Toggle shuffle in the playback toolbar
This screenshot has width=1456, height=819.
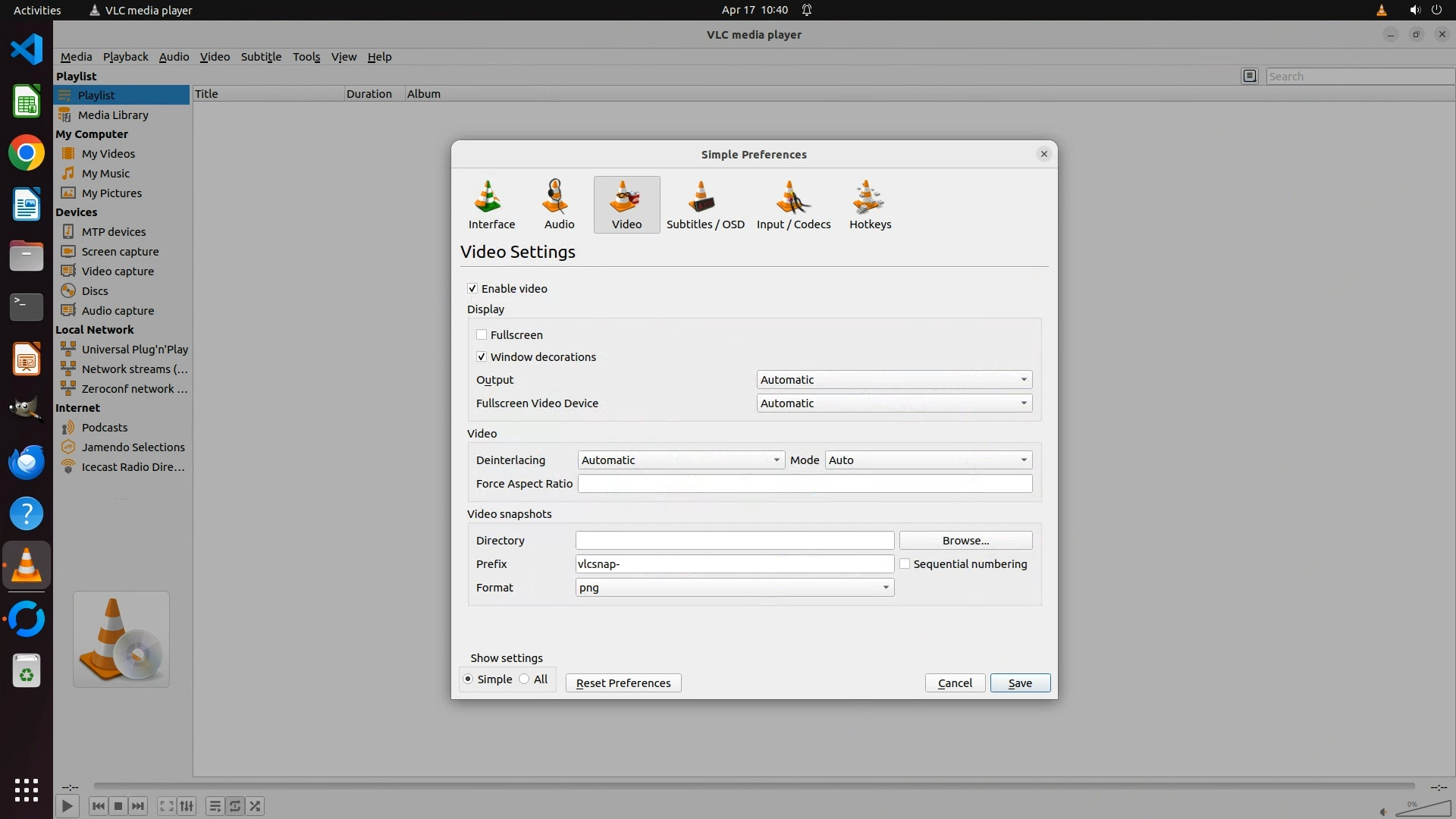pyautogui.click(x=256, y=806)
